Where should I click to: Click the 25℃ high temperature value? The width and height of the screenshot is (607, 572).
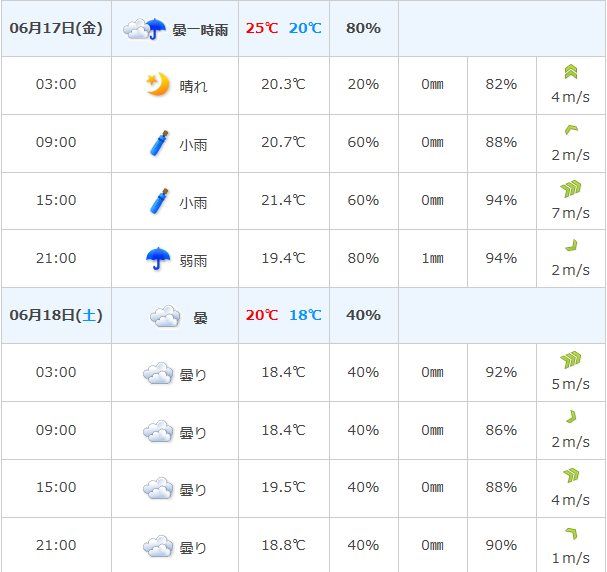tap(262, 28)
